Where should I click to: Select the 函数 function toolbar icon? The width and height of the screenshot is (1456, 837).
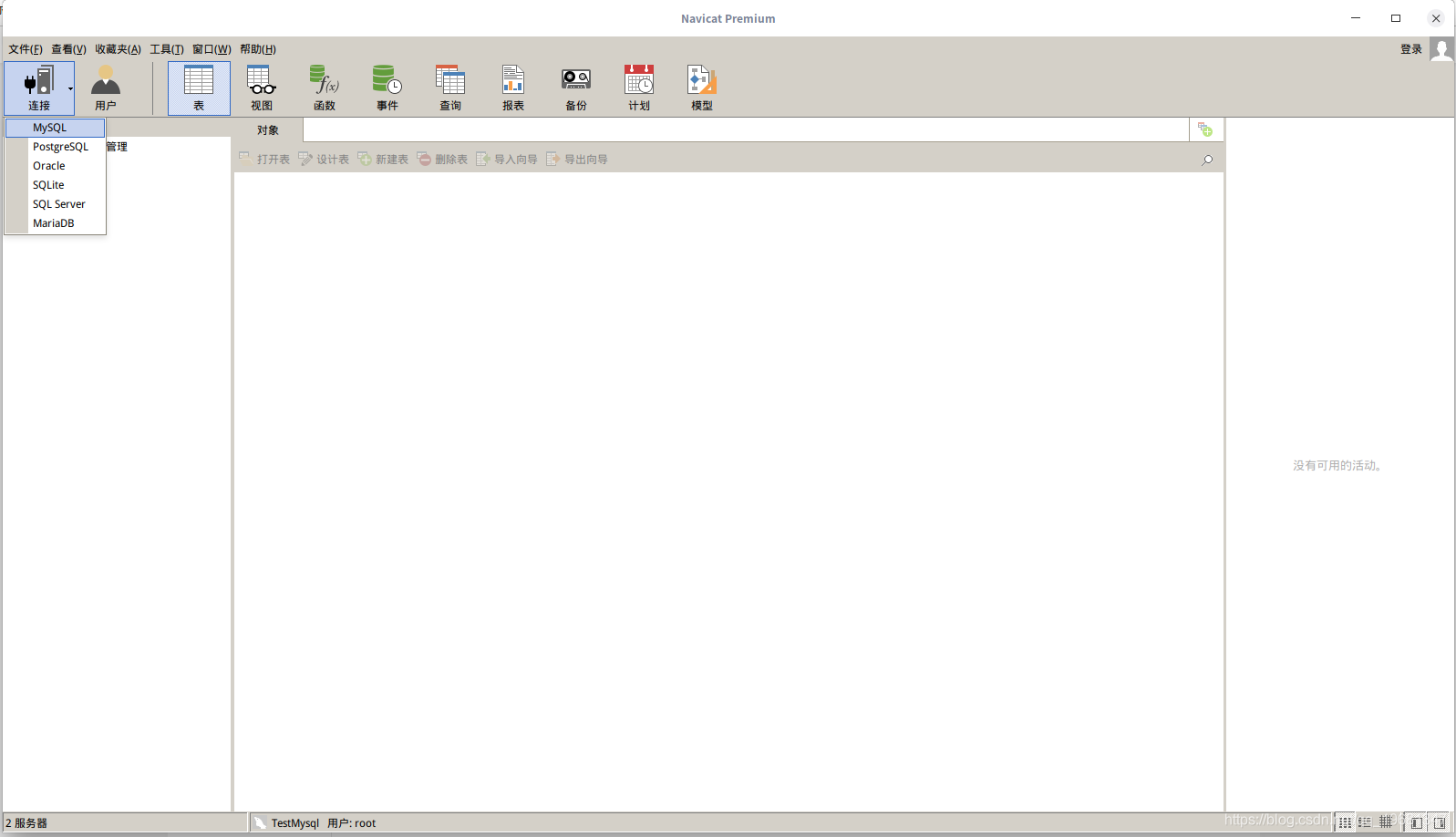point(325,88)
